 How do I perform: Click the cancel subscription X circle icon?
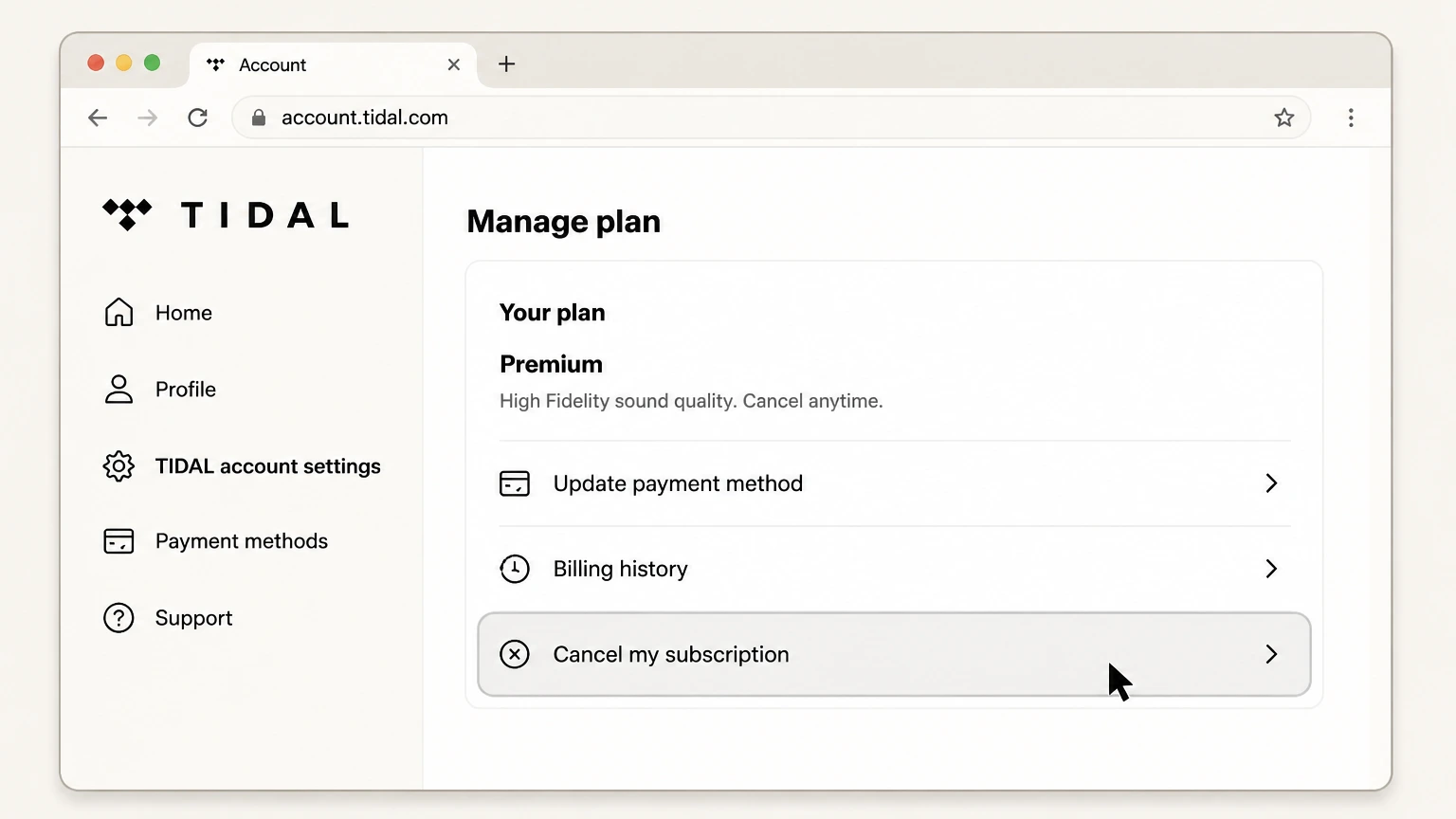click(x=515, y=654)
